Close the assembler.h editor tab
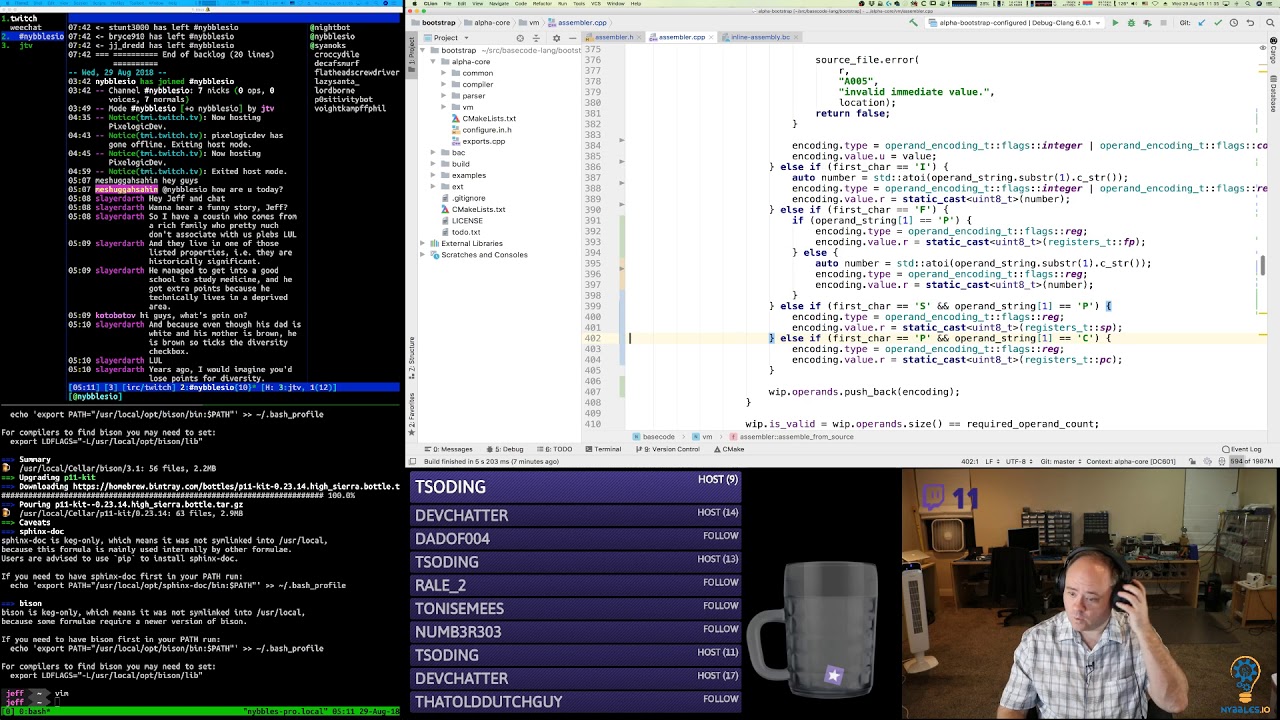This screenshot has width=1280, height=720. (x=639, y=37)
